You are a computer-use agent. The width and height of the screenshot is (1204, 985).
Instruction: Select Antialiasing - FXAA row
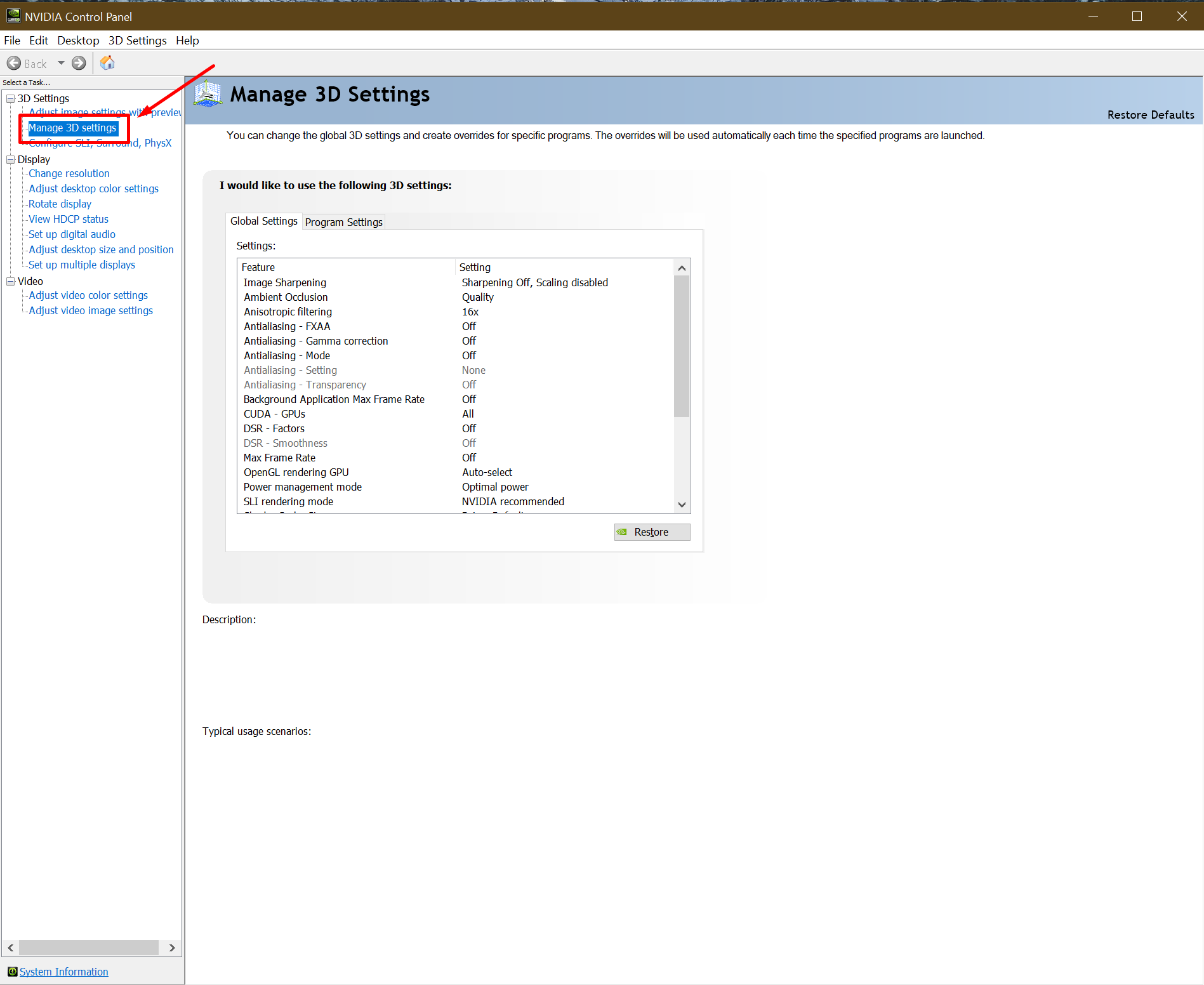coord(456,326)
